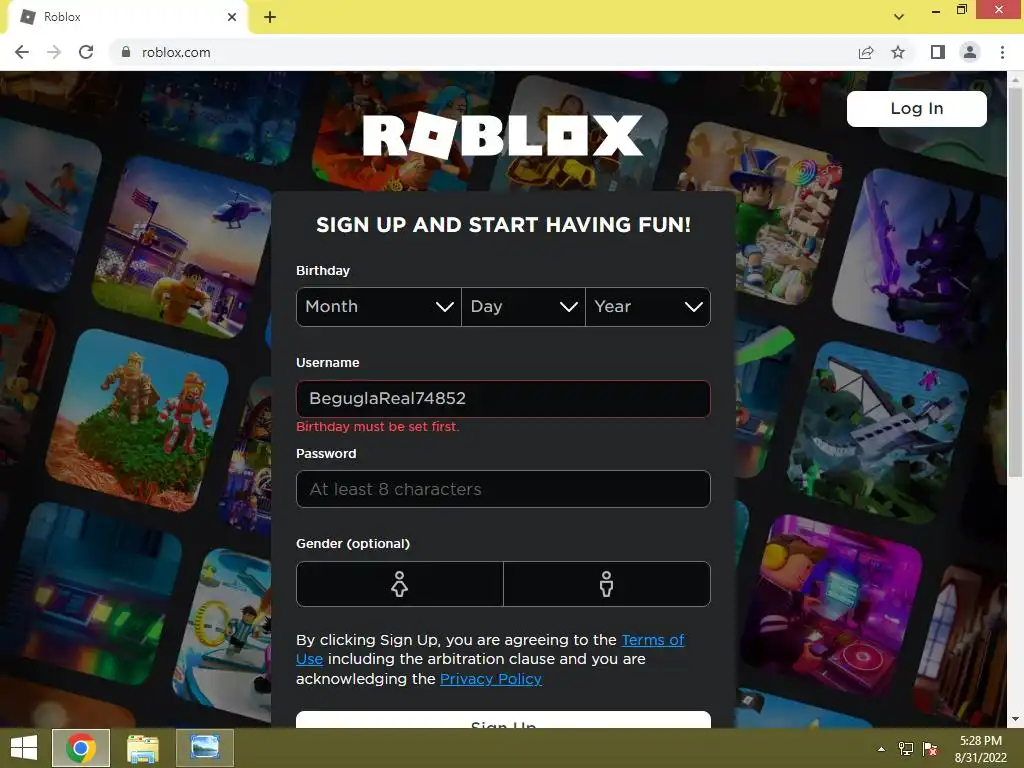Image resolution: width=1024 pixels, height=768 pixels.
Task: Open File Explorer from the taskbar
Action: coord(143,748)
